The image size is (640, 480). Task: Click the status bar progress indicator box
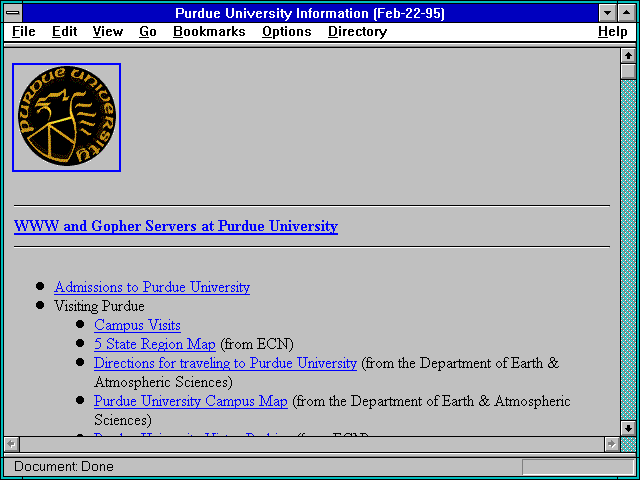click(578, 467)
